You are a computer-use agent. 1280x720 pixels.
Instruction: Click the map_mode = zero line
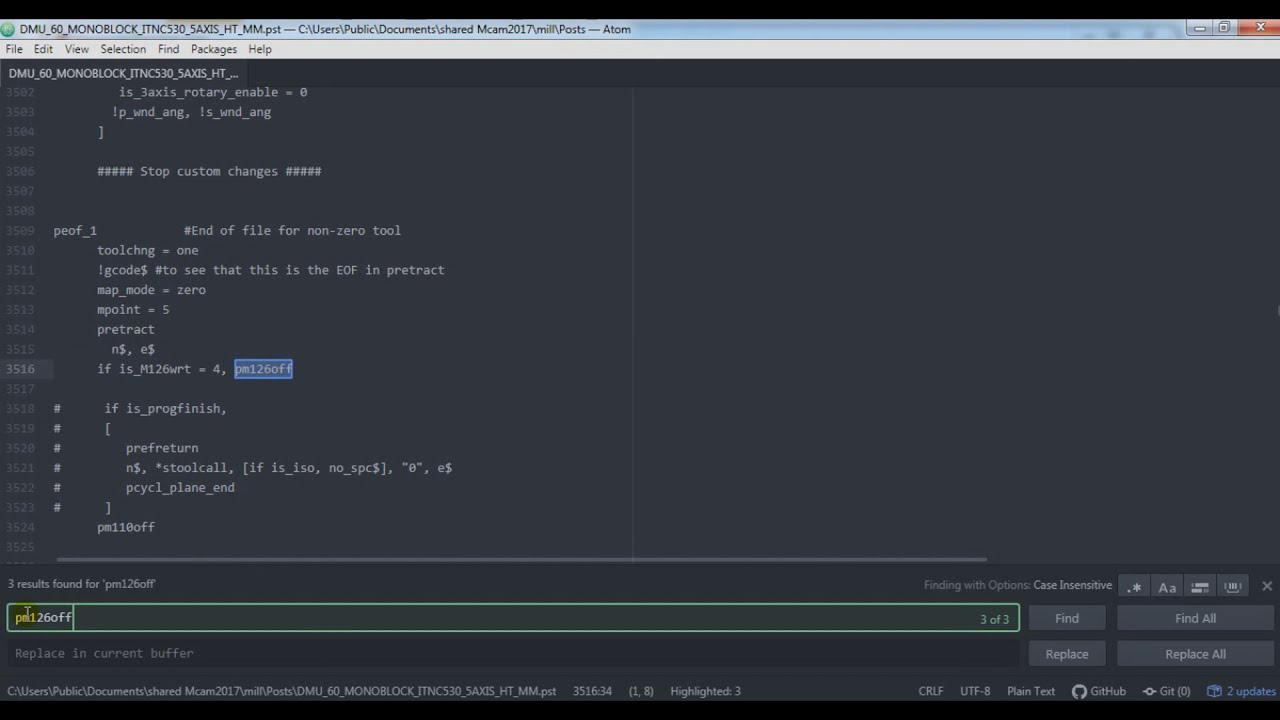[151, 290]
